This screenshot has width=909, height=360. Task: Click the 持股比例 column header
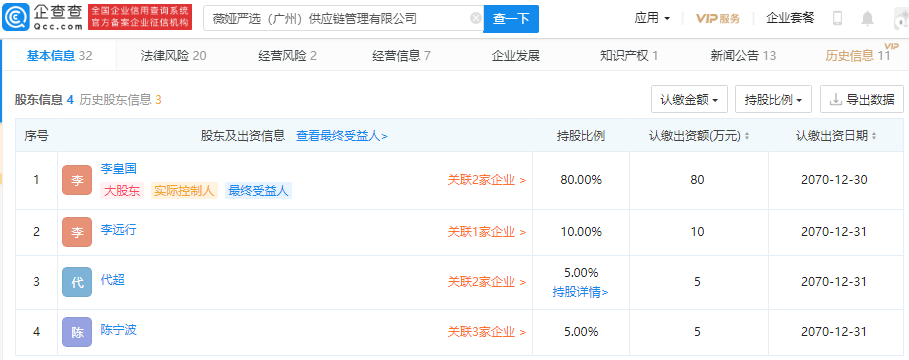point(581,136)
